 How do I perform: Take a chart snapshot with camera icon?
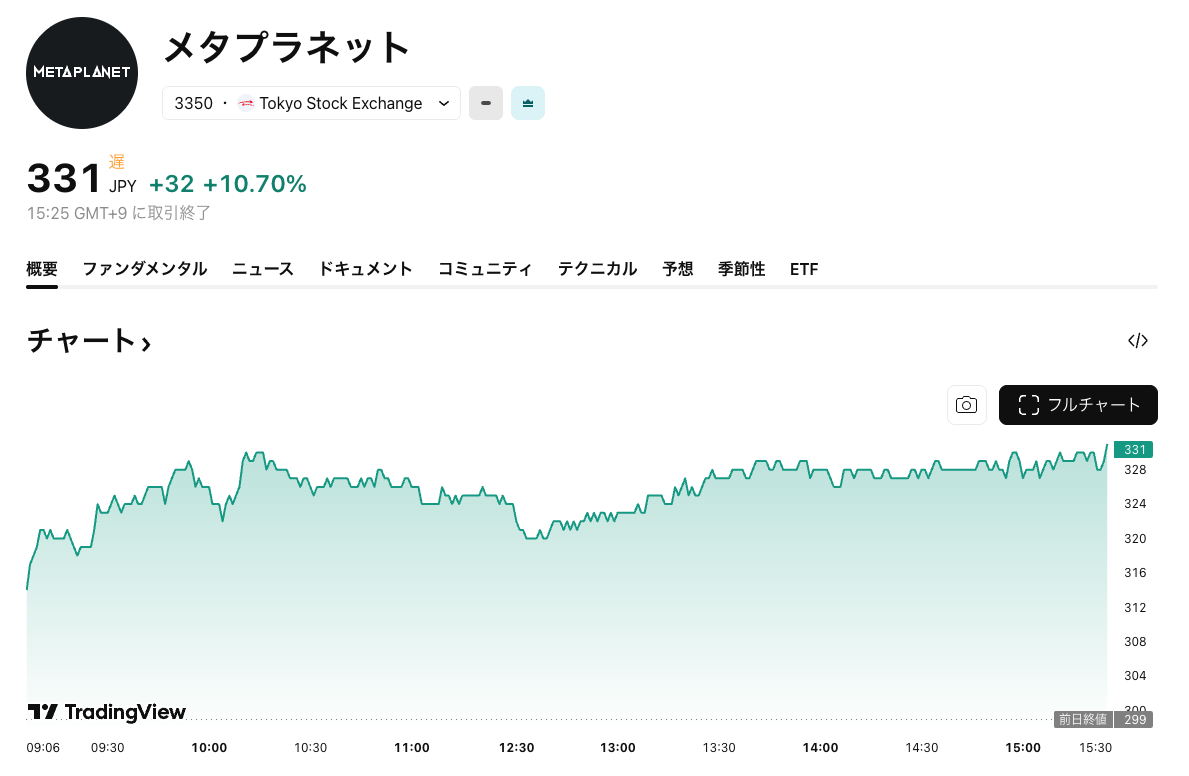click(966, 405)
